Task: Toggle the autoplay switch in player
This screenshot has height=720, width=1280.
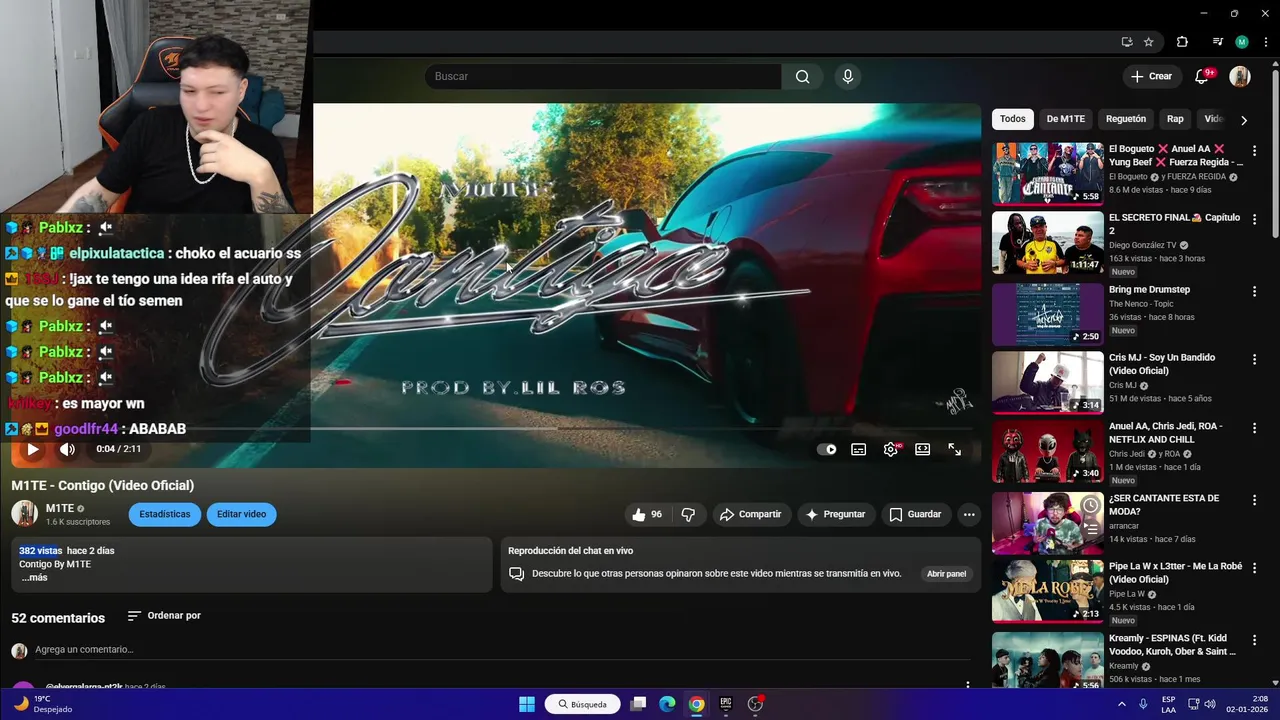Action: (x=827, y=450)
